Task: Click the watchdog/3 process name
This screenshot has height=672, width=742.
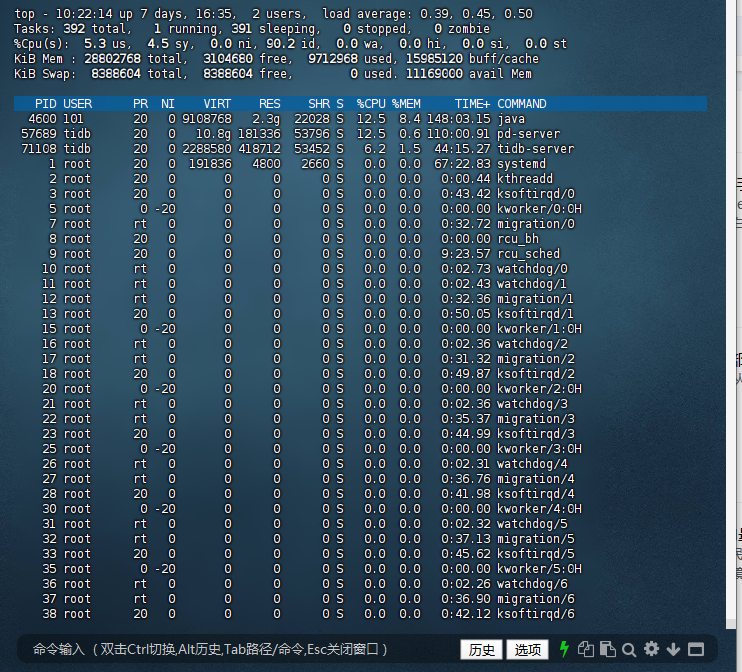Action: (x=532, y=404)
